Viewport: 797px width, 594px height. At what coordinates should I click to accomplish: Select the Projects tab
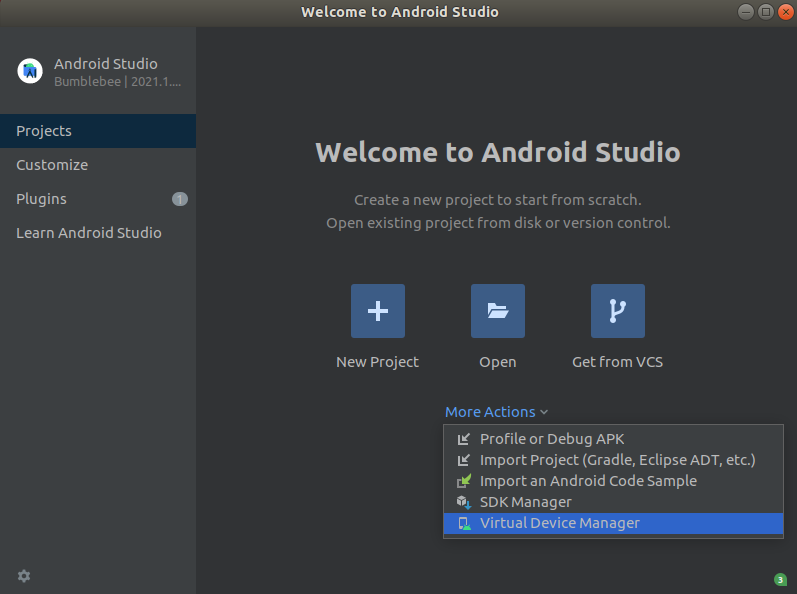click(98, 131)
